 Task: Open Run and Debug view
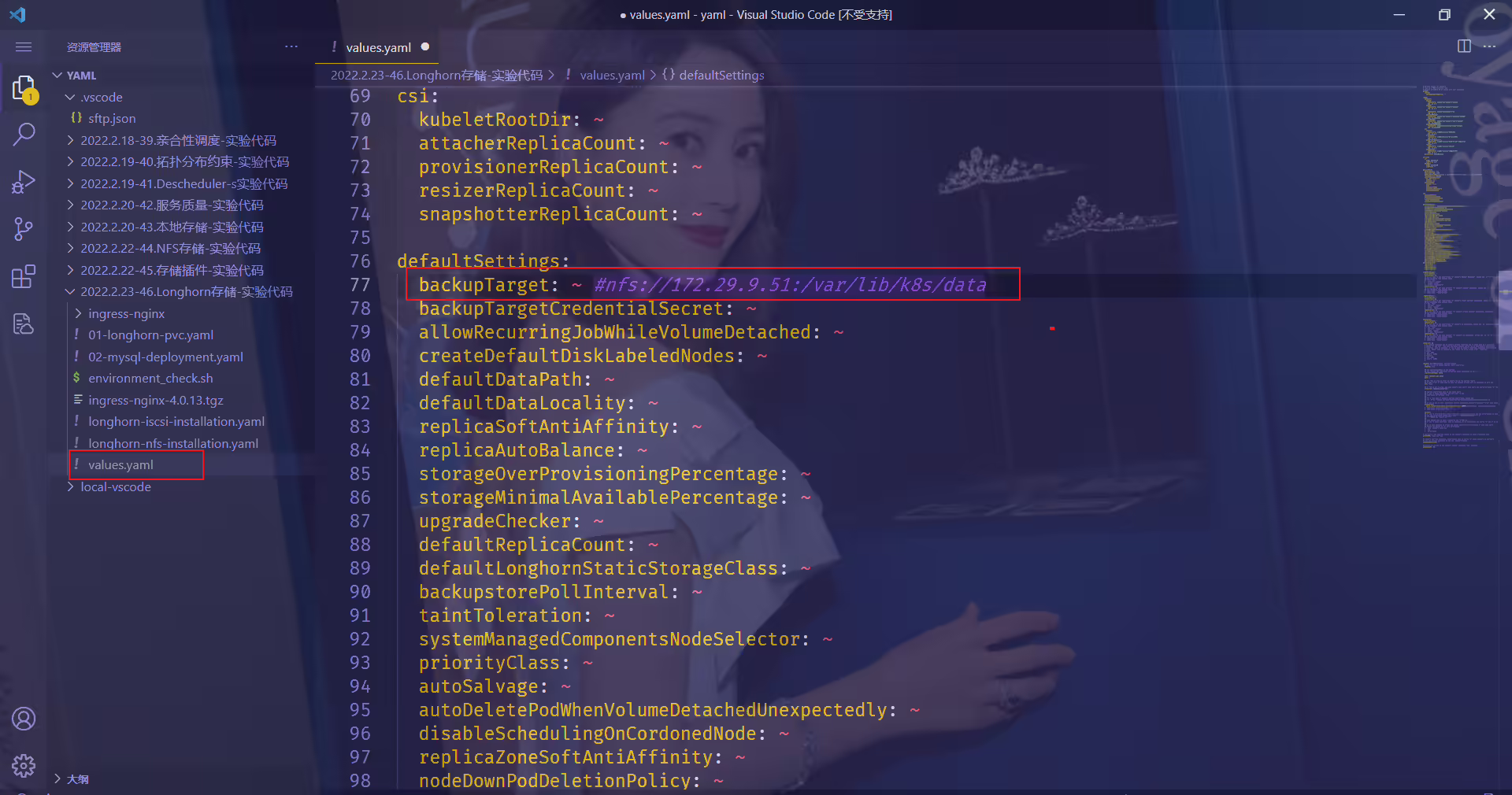[x=24, y=182]
